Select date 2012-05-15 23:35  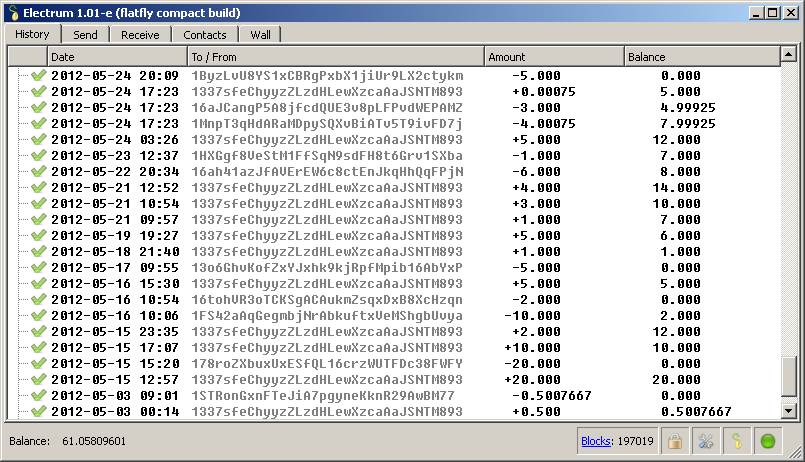coord(115,332)
